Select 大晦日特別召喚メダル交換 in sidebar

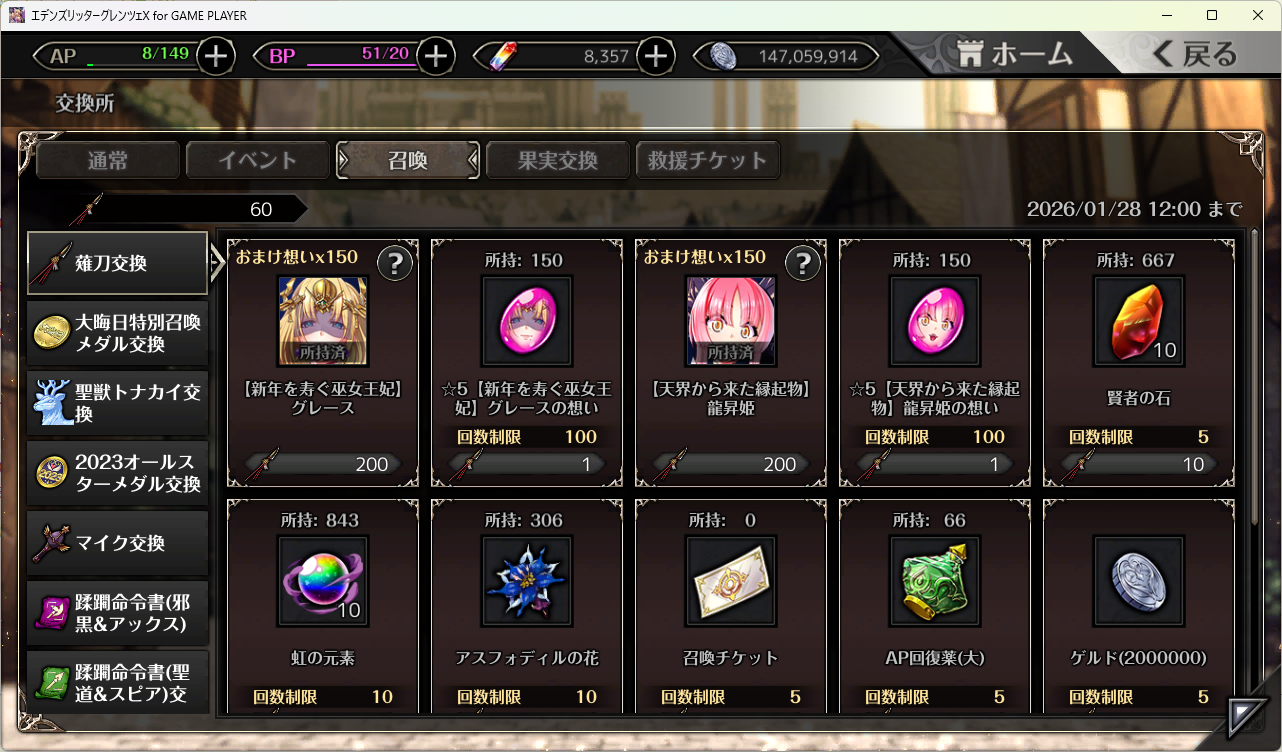[118, 333]
